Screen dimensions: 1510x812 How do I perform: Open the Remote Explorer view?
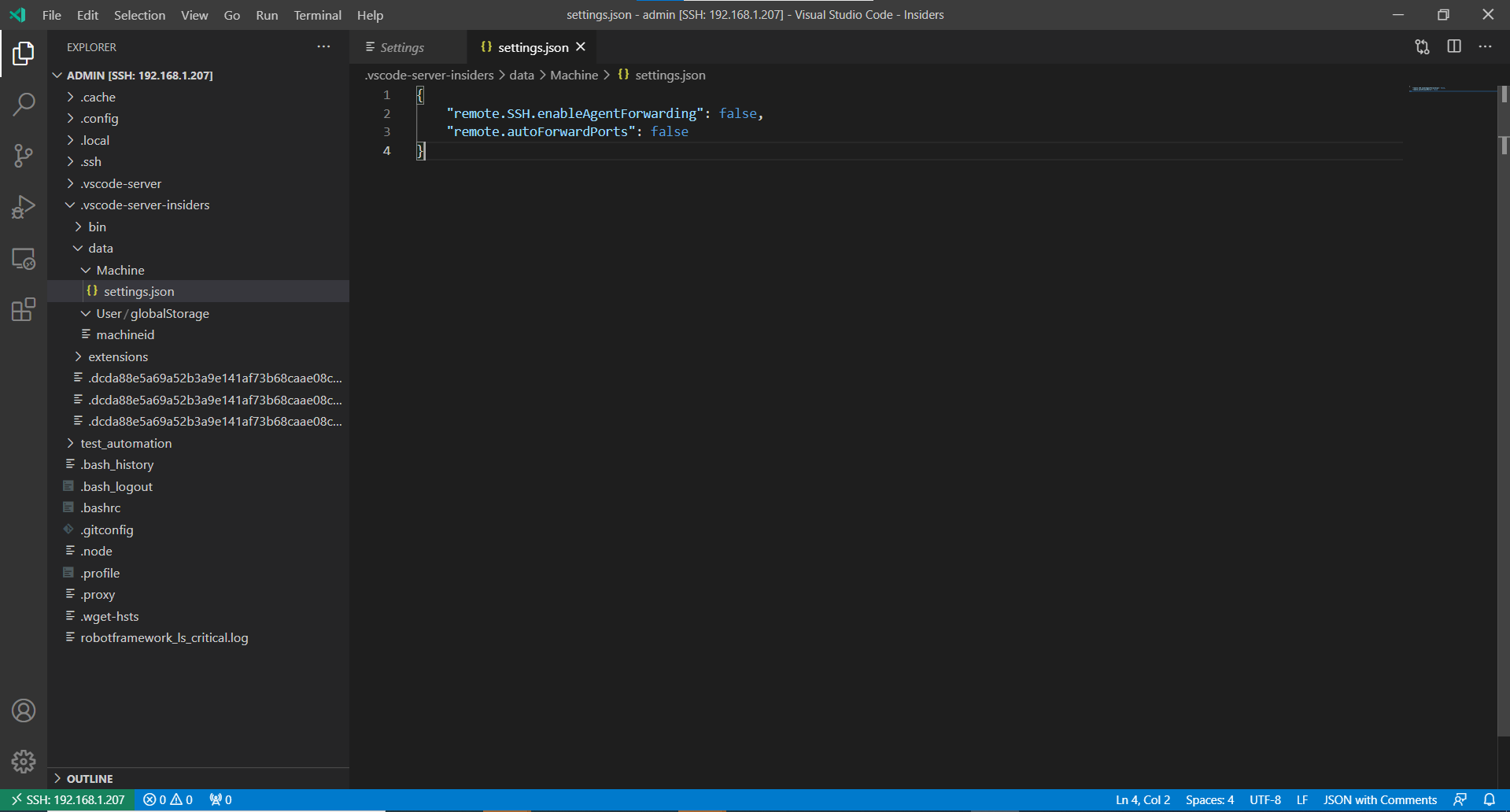[24, 259]
